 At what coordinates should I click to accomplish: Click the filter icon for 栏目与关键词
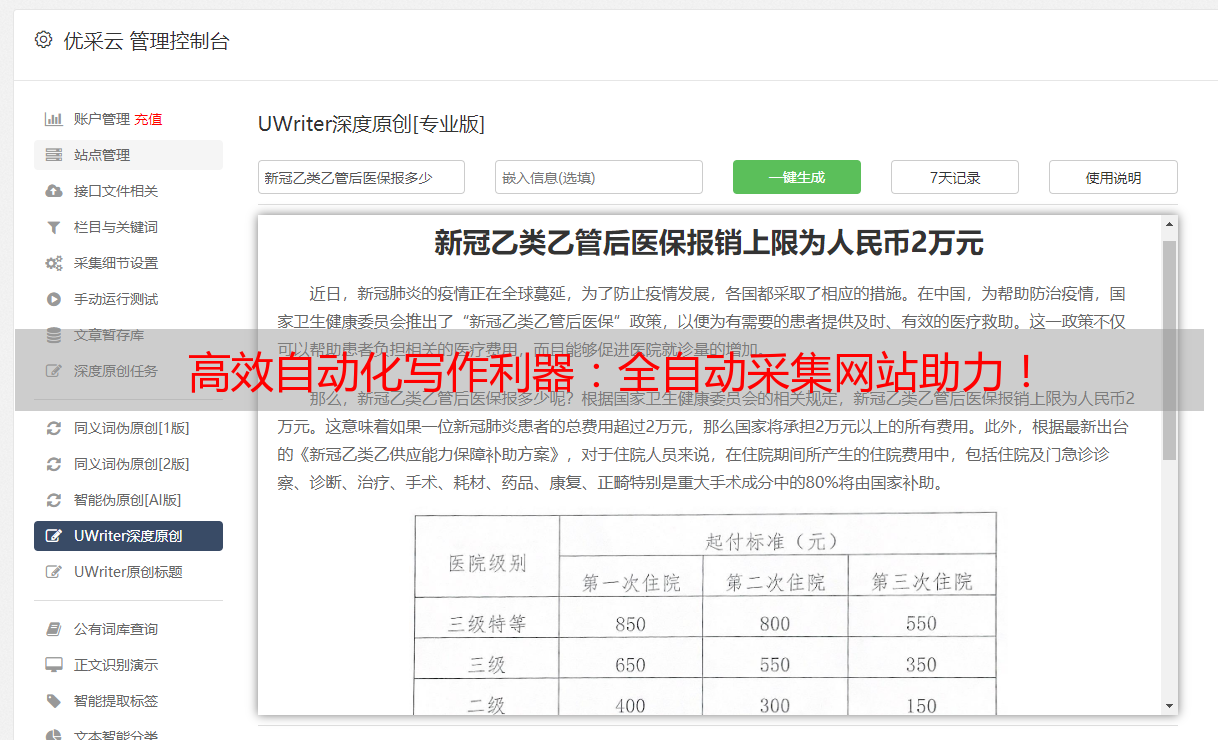click(54, 227)
